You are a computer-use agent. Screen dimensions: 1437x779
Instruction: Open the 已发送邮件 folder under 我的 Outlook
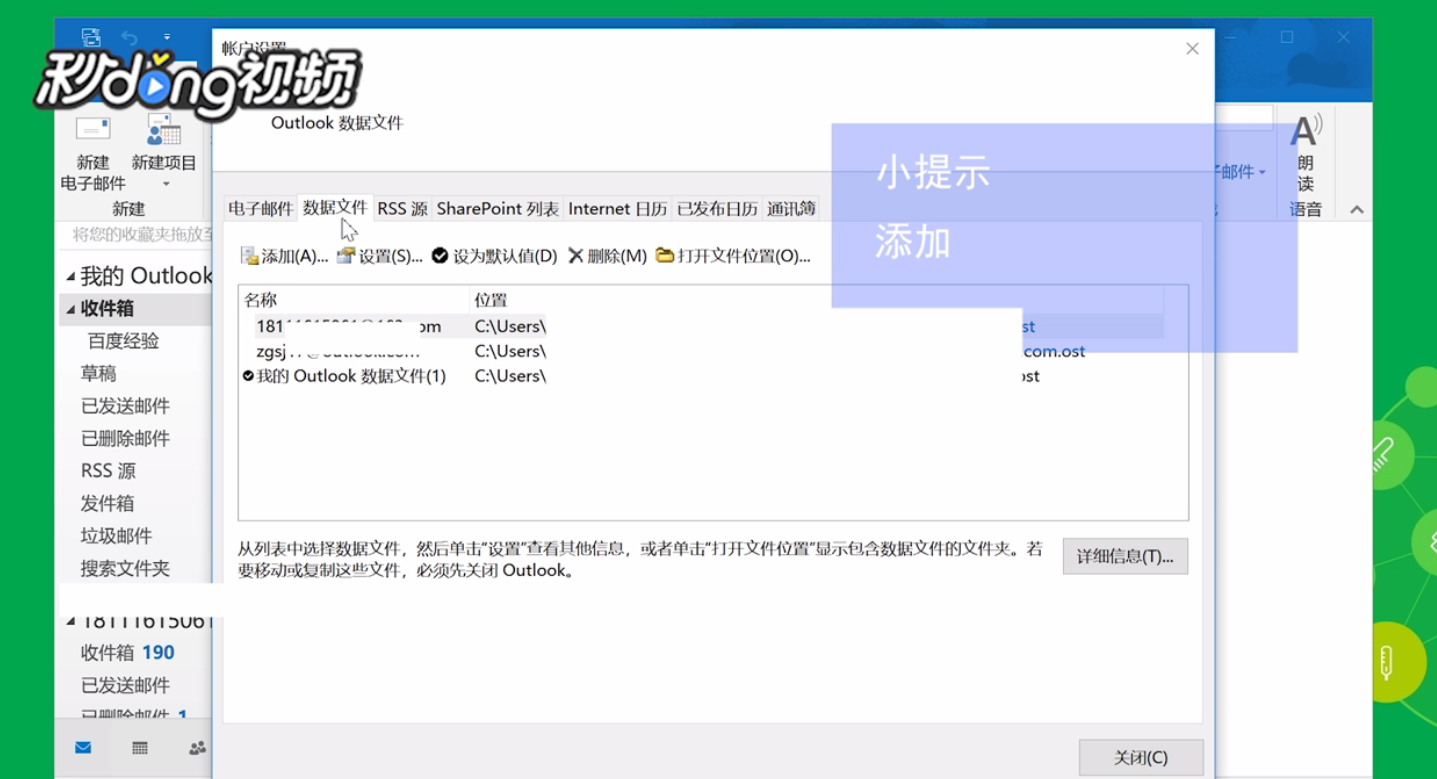125,406
